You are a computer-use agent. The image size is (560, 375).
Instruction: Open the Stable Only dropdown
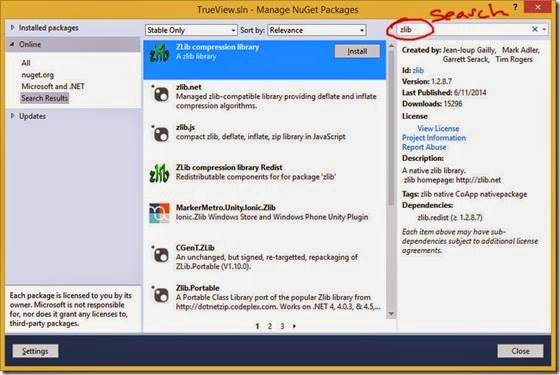pyautogui.click(x=191, y=30)
